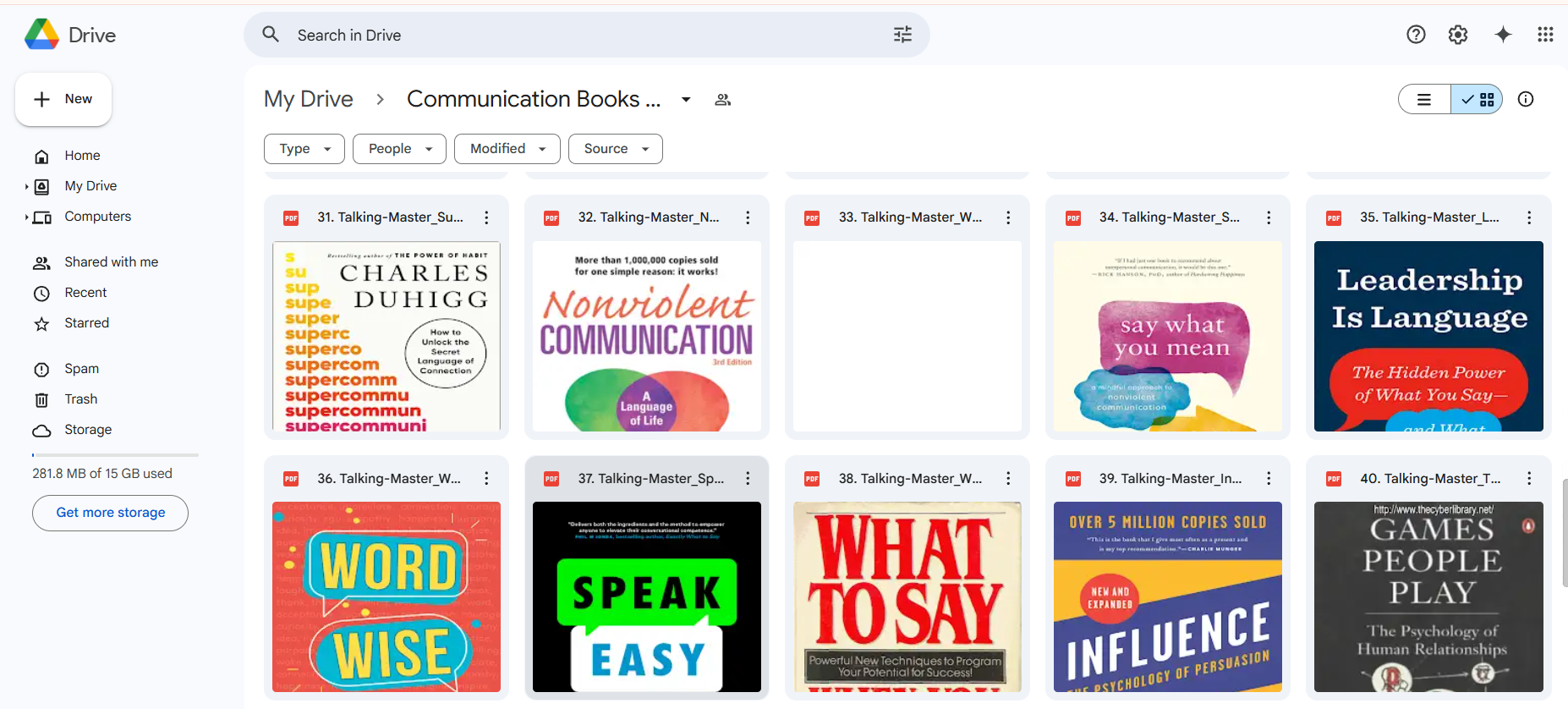Open the What To Say thumbnail
The height and width of the screenshot is (709, 1568).
point(907,597)
